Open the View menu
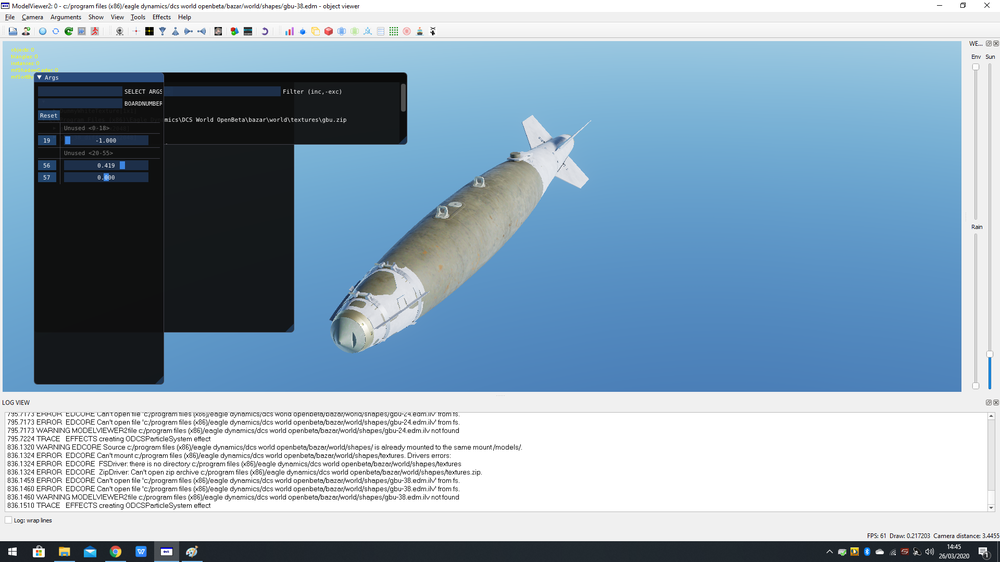 pyautogui.click(x=117, y=17)
